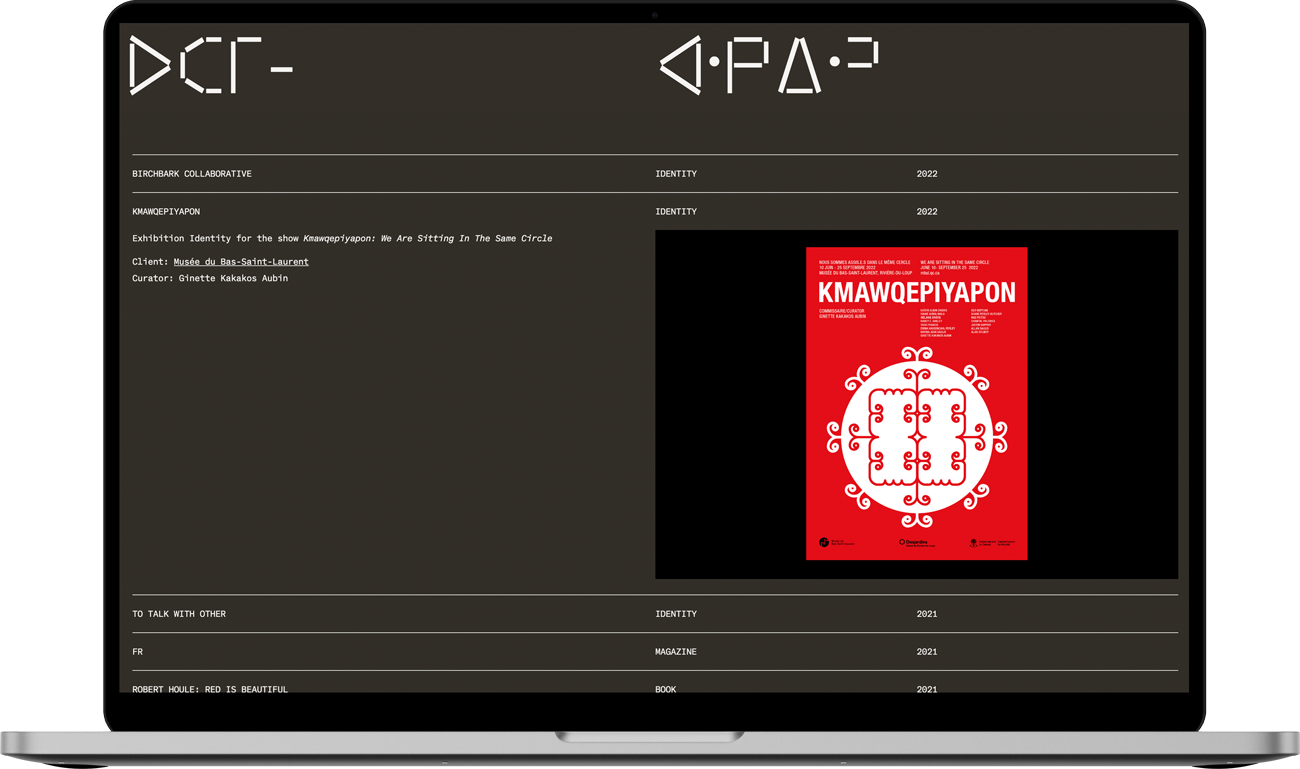Click the red Kmawqepiyapon poster image
This screenshot has width=1300, height=769.
(916, 404)
